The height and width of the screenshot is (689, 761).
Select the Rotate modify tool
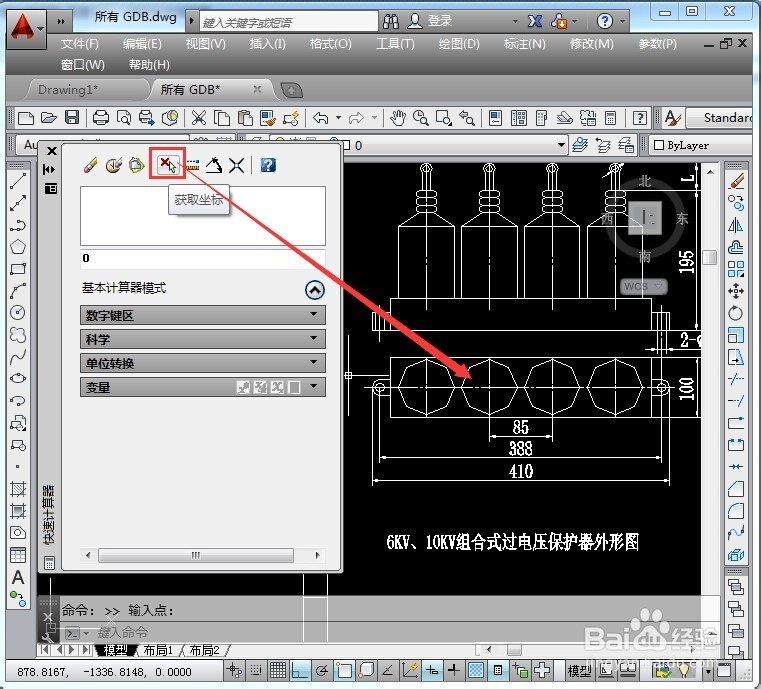point(736,313)
